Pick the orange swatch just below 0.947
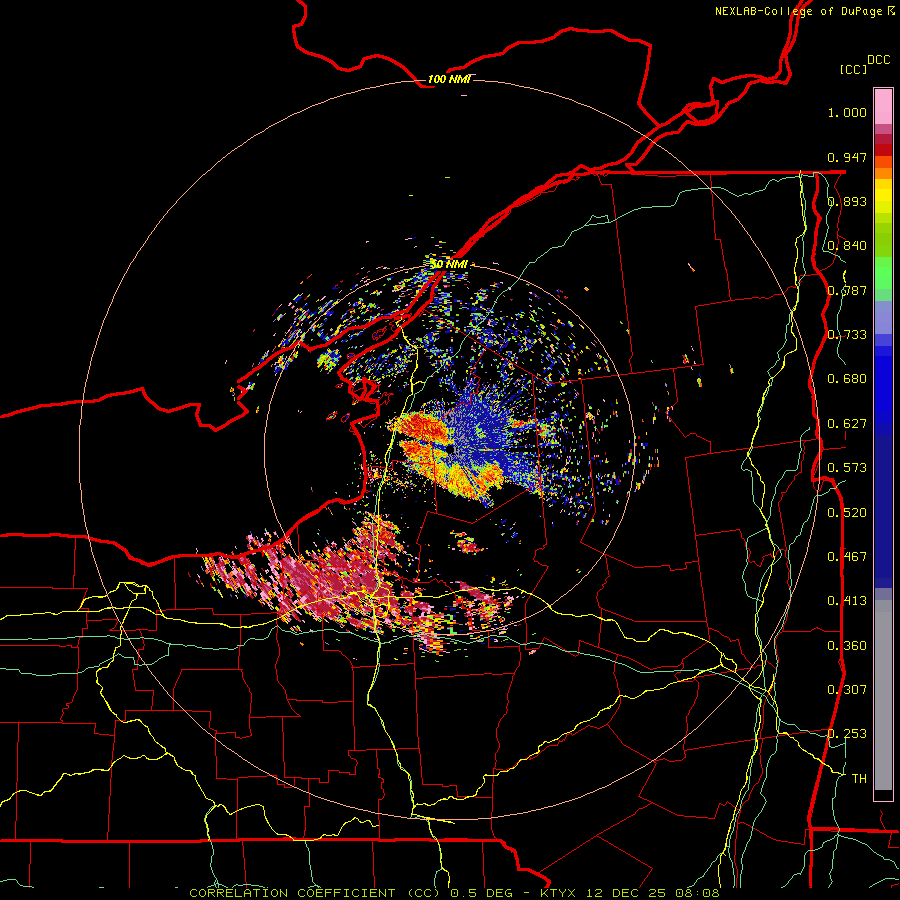Screen dimensions: 900x900 click(883, 162)
